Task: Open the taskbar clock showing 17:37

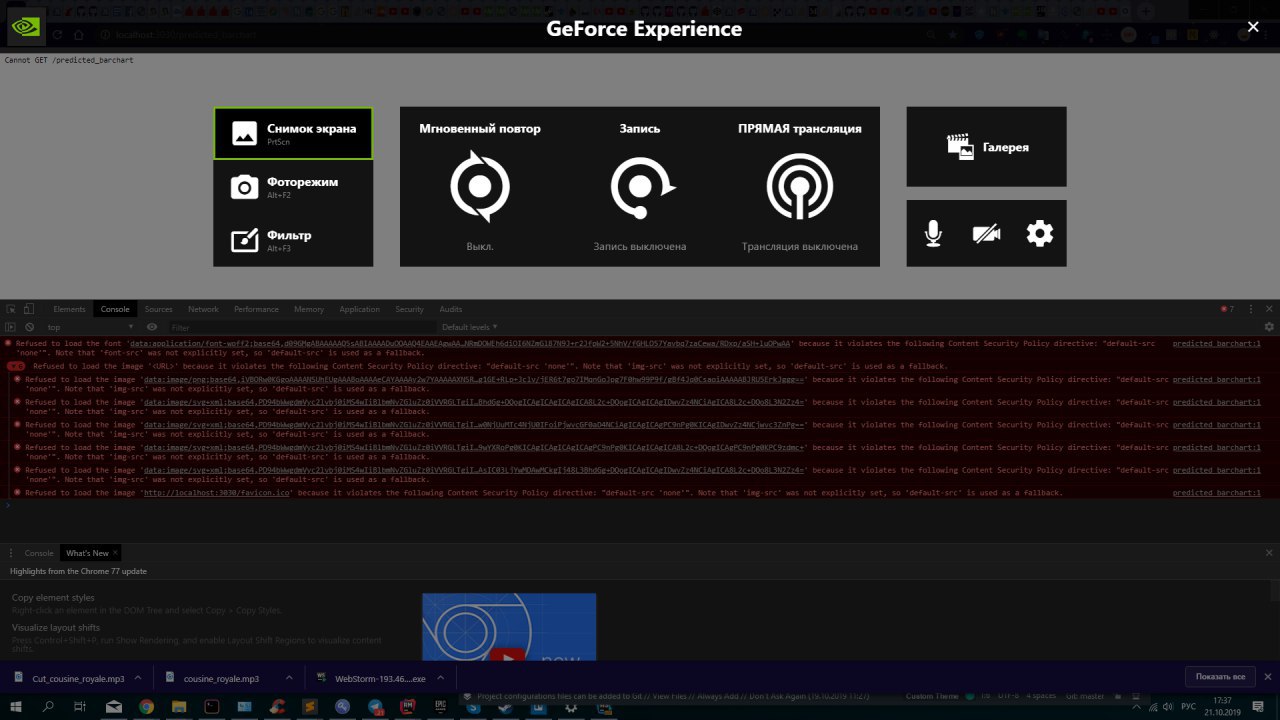Action: [x=1221, y=706]
